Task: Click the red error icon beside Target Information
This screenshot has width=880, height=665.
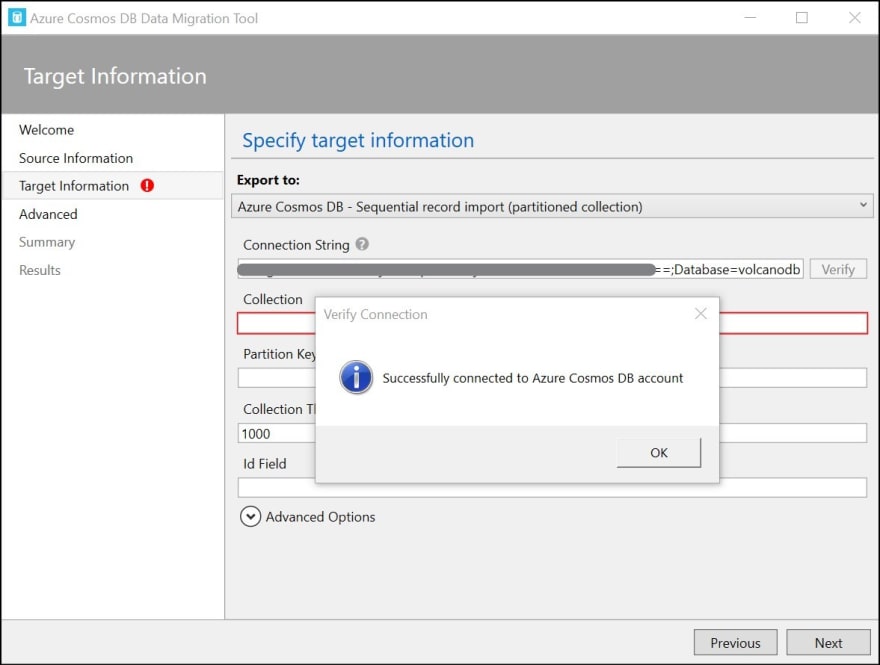Action: pyautogui.click(x=147, y=186)
